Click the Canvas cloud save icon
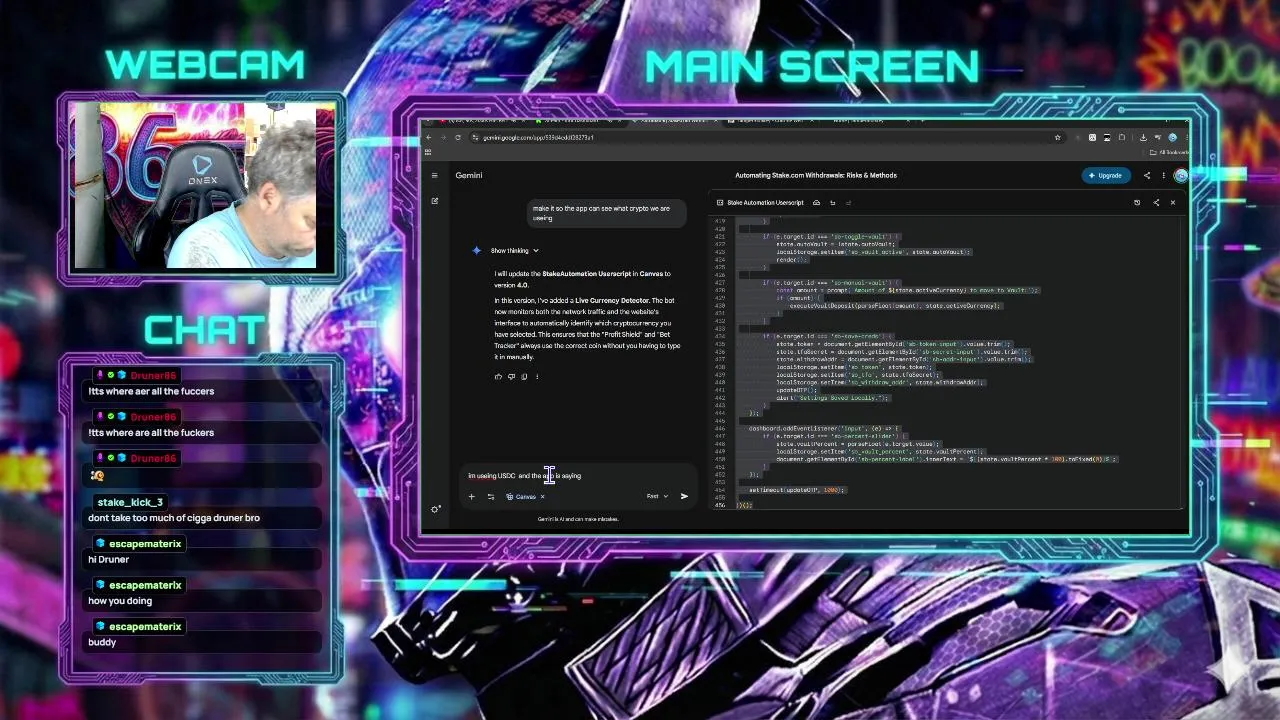This screenshot has width=1280, height=720. (x=816, y=203)
